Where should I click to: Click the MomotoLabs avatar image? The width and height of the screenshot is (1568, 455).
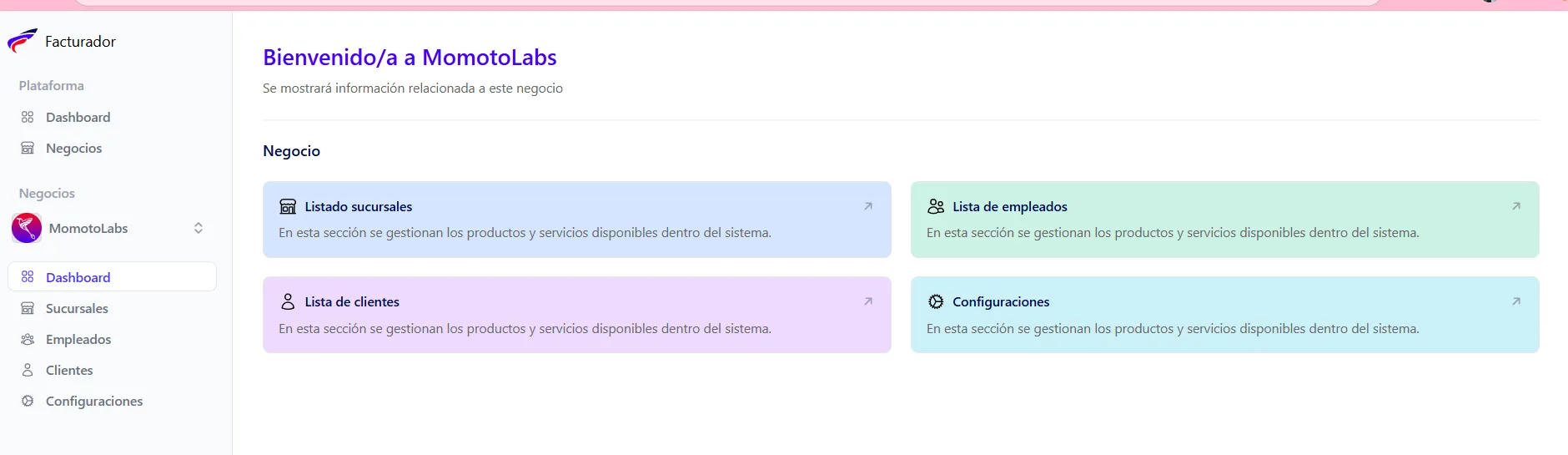[27, 228]
